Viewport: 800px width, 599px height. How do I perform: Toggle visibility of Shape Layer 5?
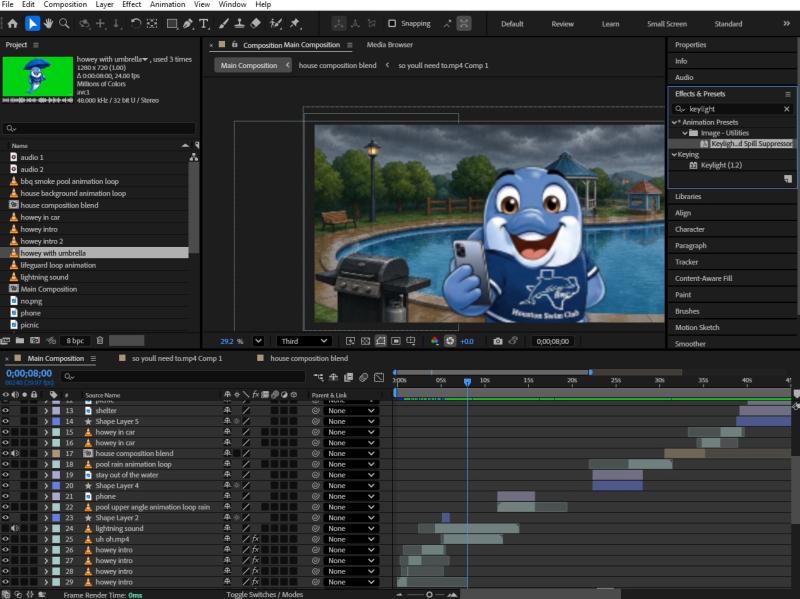pyautogui.click(x=6, y=421)
